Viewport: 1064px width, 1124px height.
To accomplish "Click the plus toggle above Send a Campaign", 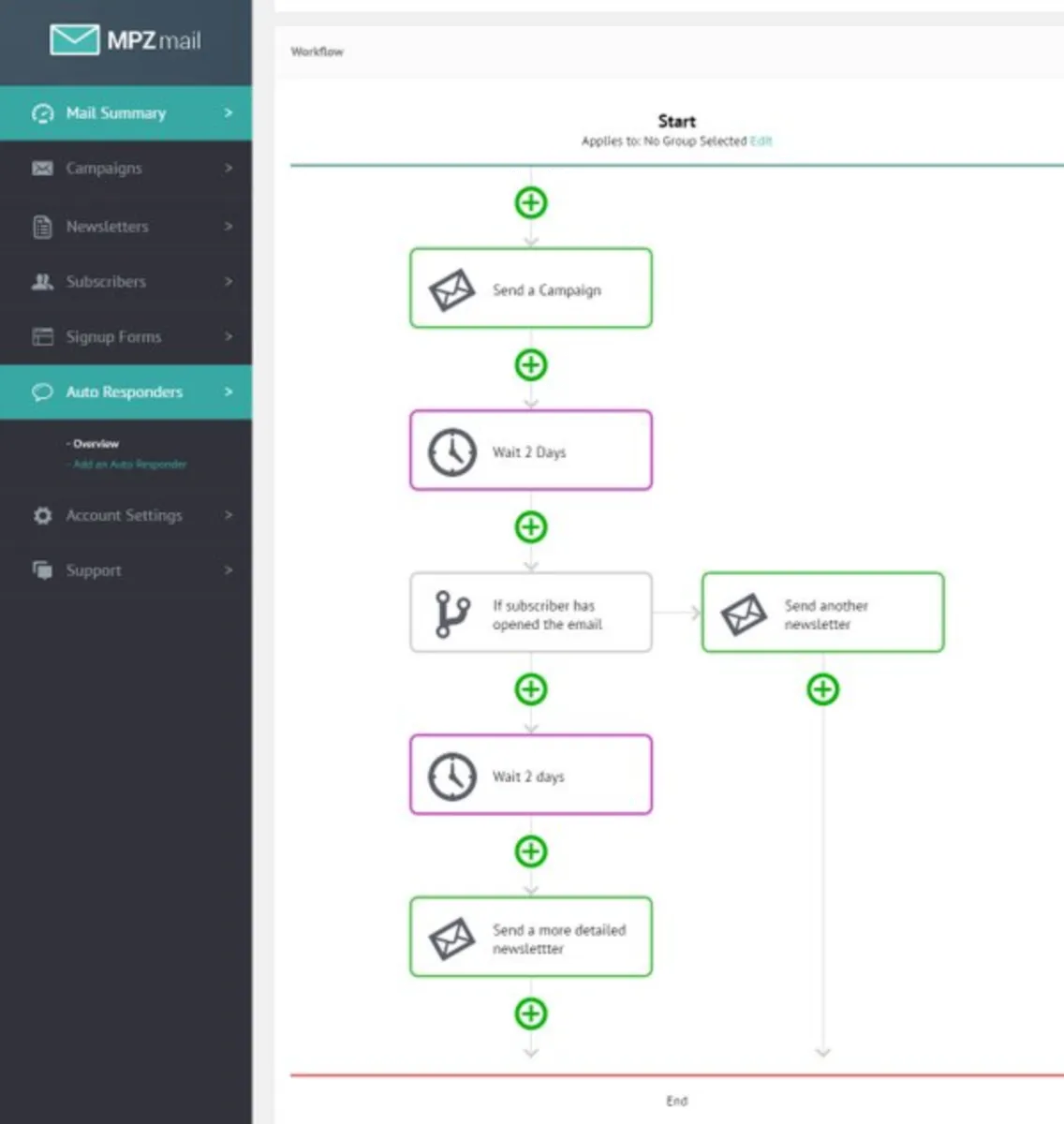I will coord(531,202).
